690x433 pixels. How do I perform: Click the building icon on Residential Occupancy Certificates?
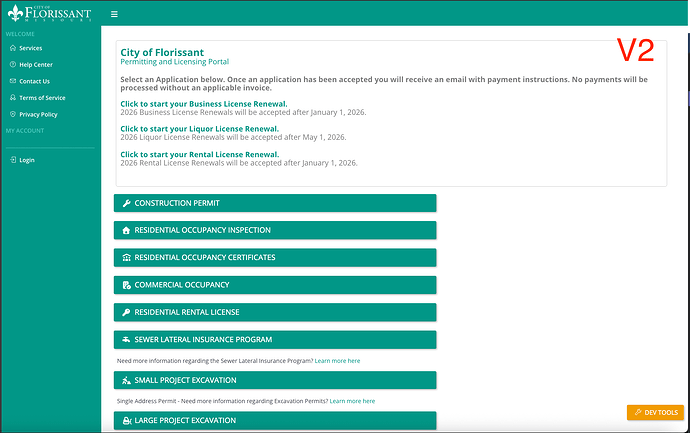[x=126, y=257]
